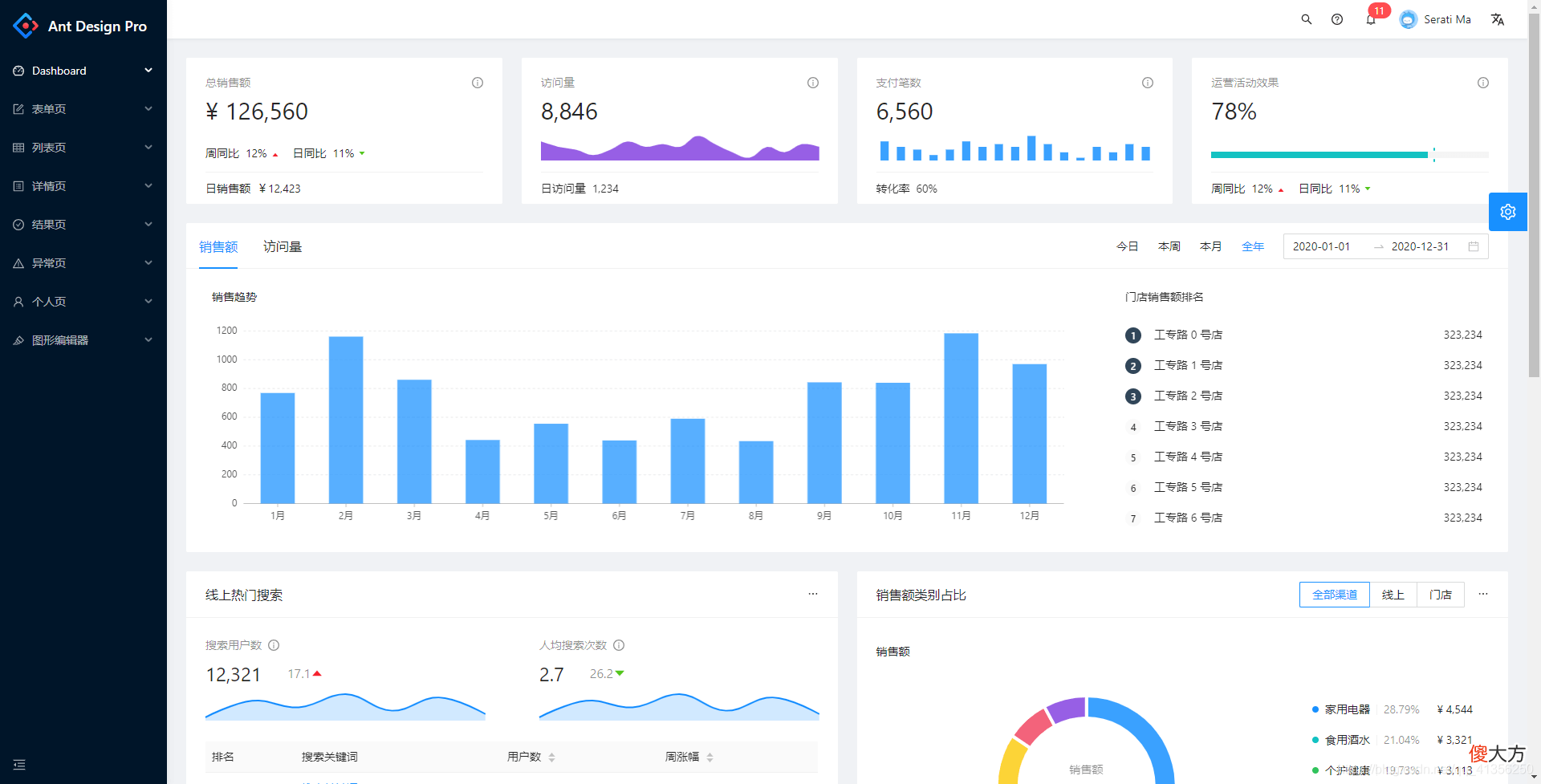Open the notification bell with 11 badge
The width and height of the screenshot is (1541, 784).
coord(1371,19)
